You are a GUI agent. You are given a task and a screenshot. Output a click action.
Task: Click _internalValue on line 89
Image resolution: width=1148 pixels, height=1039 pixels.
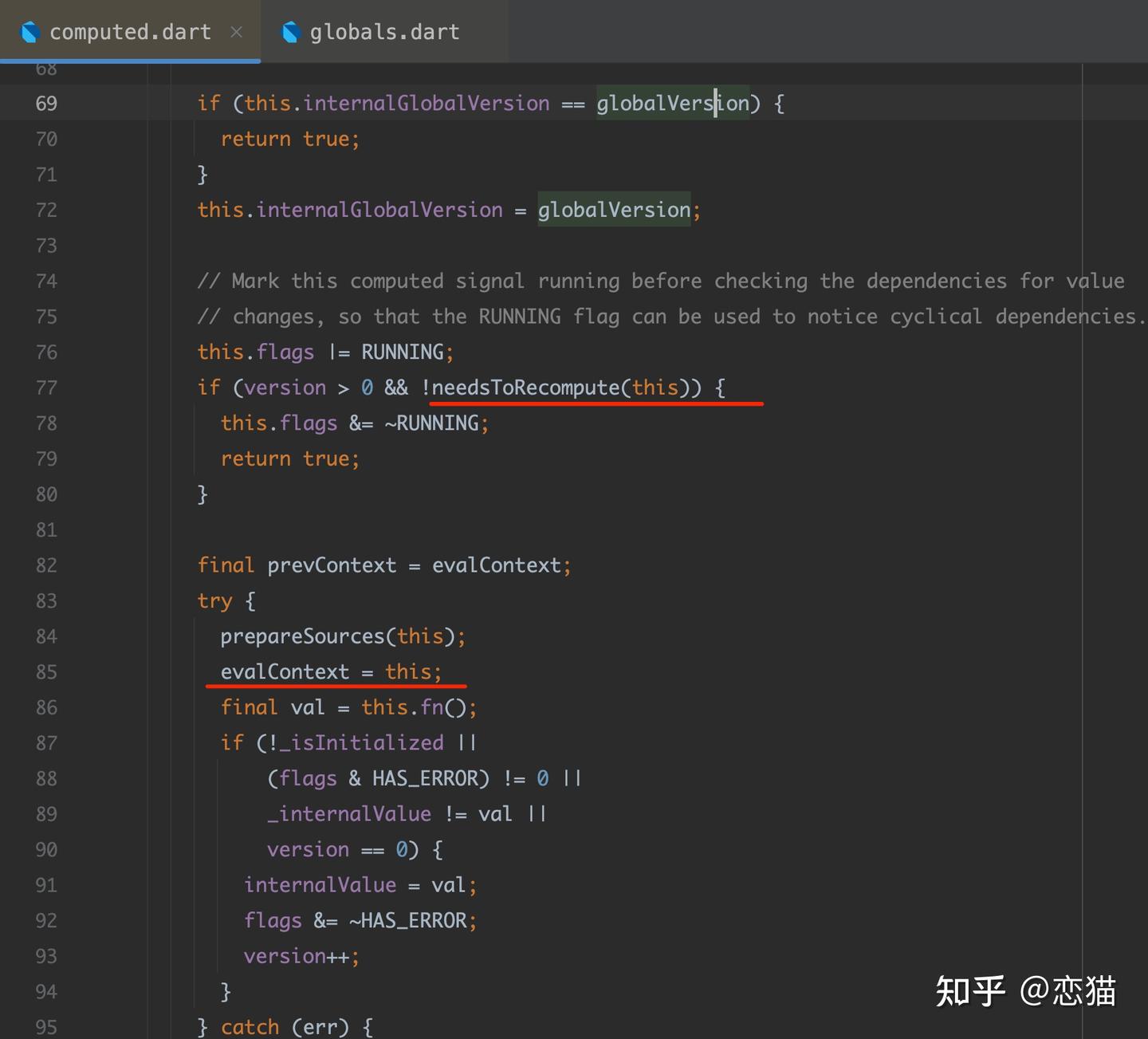(349, 814)
